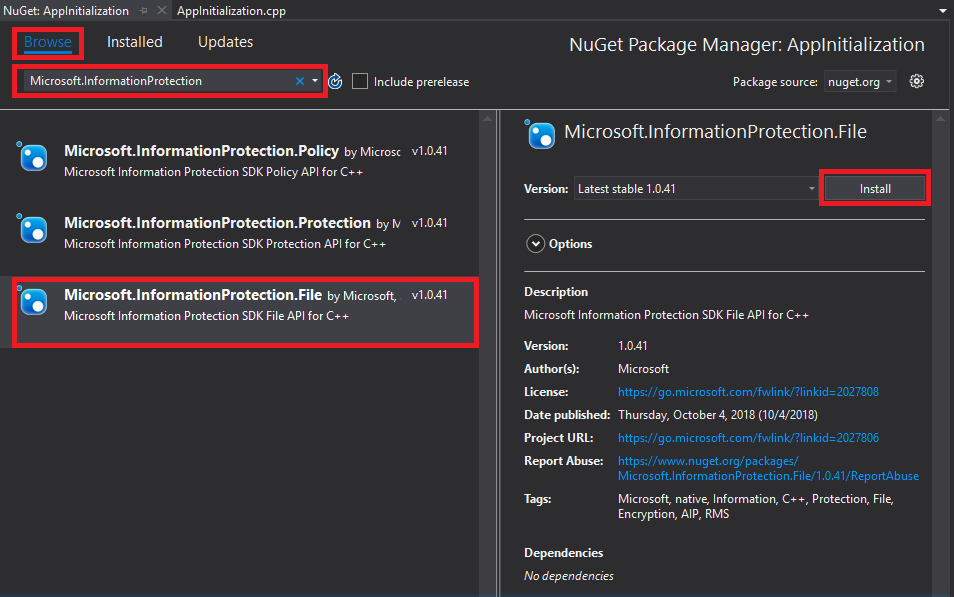
Task: Open NuGet package source settings gear
Action: coord(916,82)
